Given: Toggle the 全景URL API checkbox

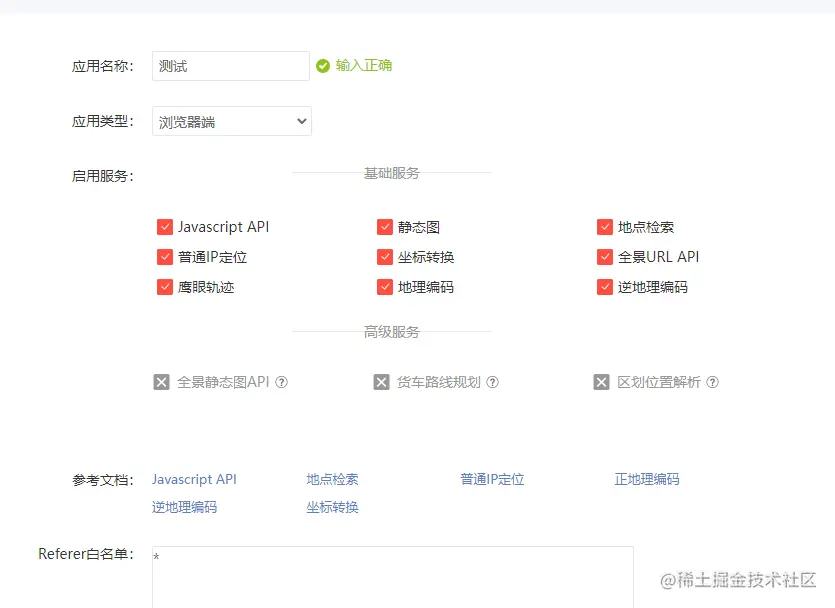Looking at the screenshot, I should [604, 257].
